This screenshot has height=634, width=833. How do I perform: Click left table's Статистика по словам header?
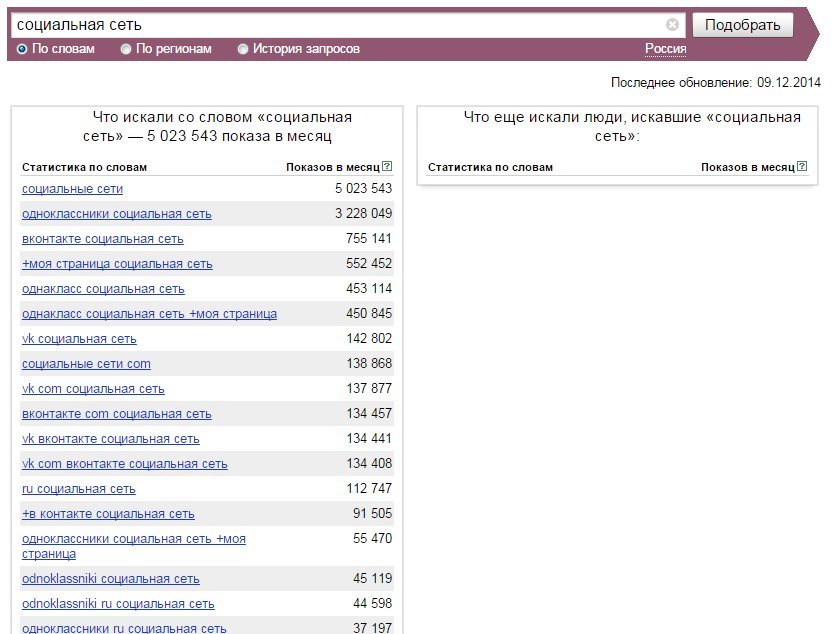coord(84,167)
